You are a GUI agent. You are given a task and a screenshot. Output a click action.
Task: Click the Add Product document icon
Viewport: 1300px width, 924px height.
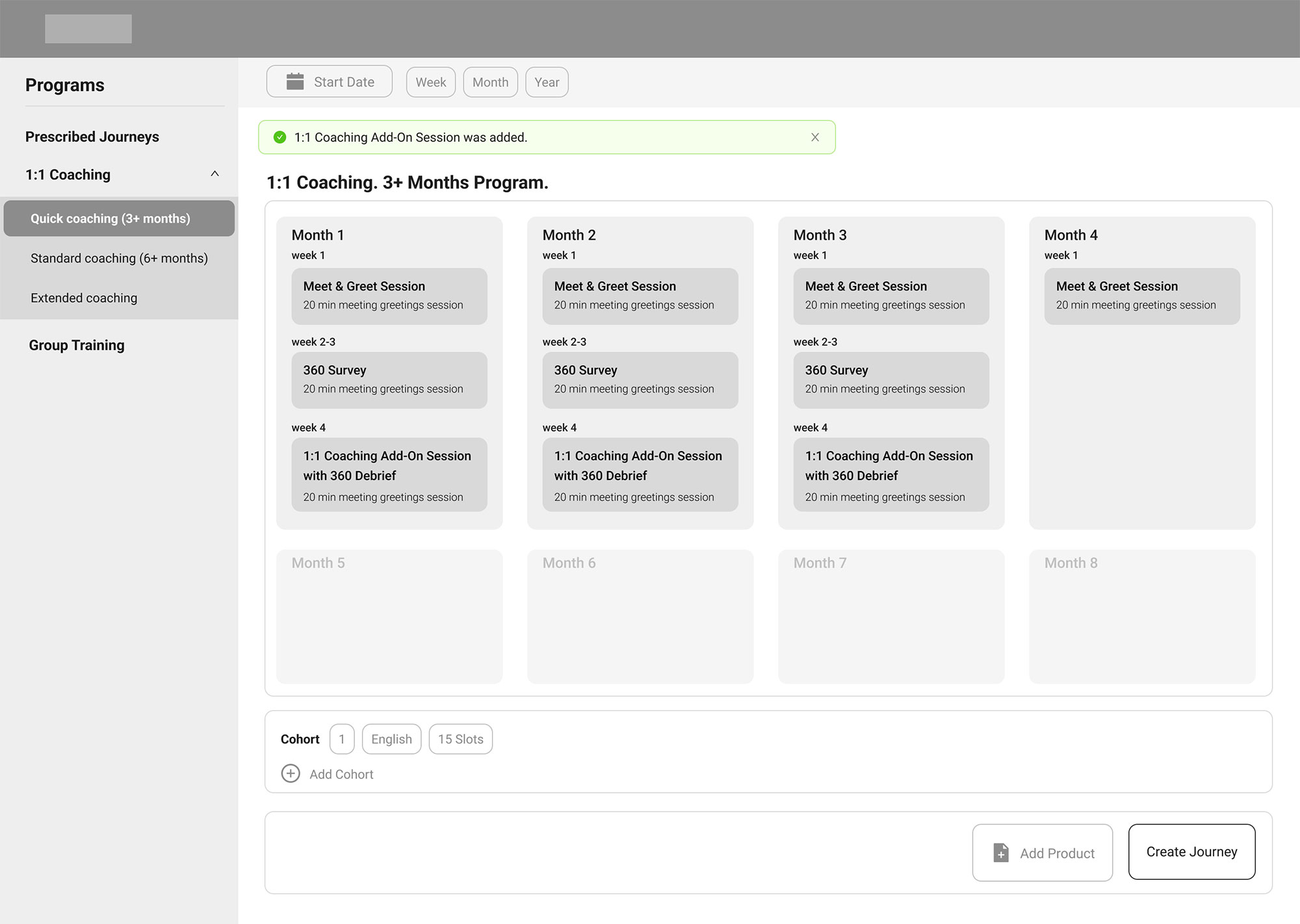coord(1002,853)
